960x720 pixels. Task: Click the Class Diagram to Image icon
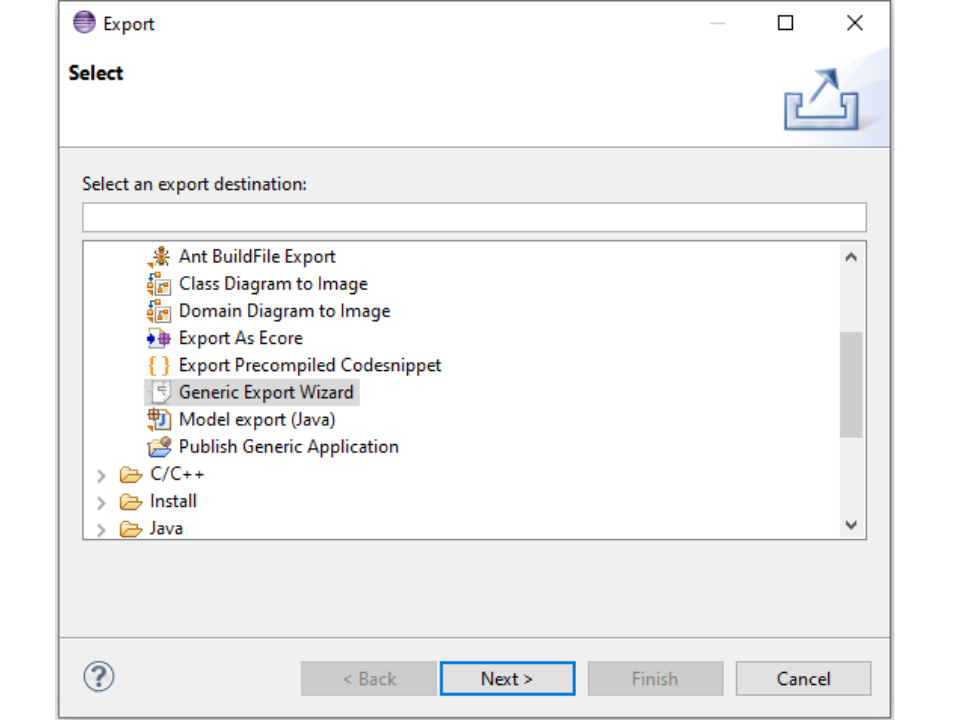[x=159, y=284]
